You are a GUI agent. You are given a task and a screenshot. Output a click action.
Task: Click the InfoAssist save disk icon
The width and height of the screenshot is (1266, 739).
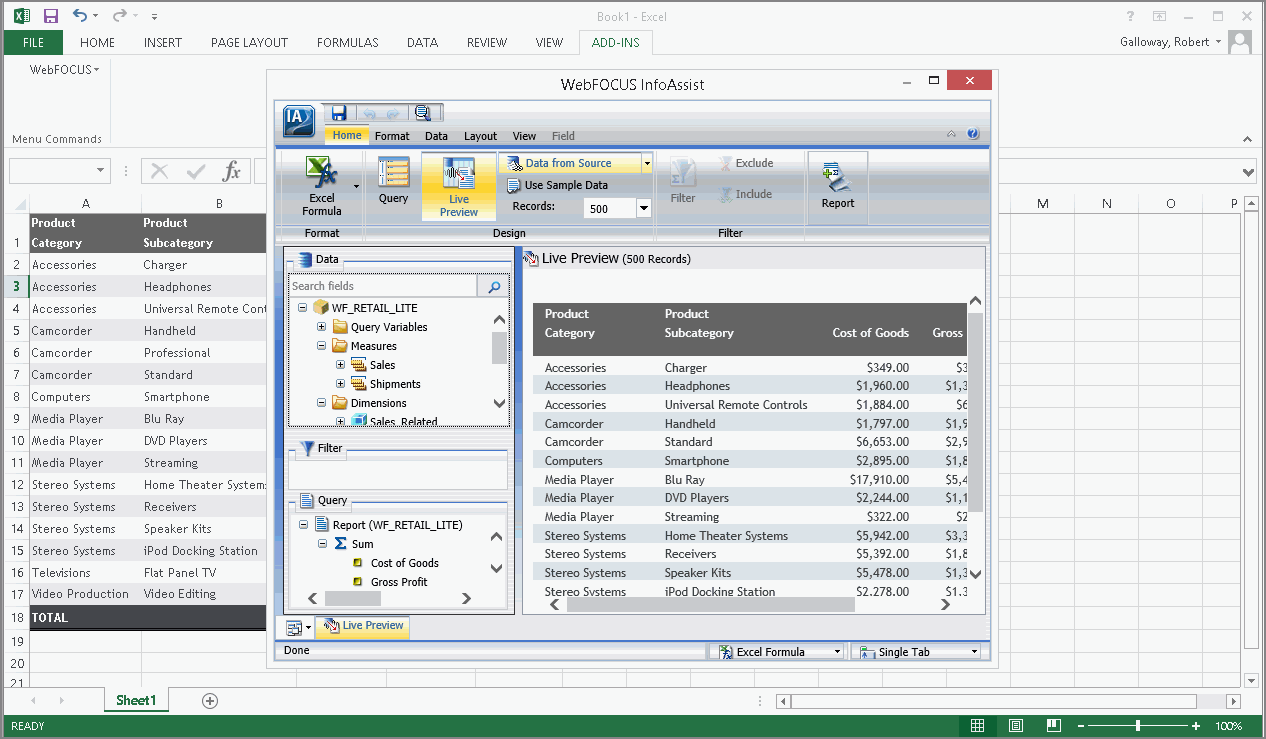339,113
